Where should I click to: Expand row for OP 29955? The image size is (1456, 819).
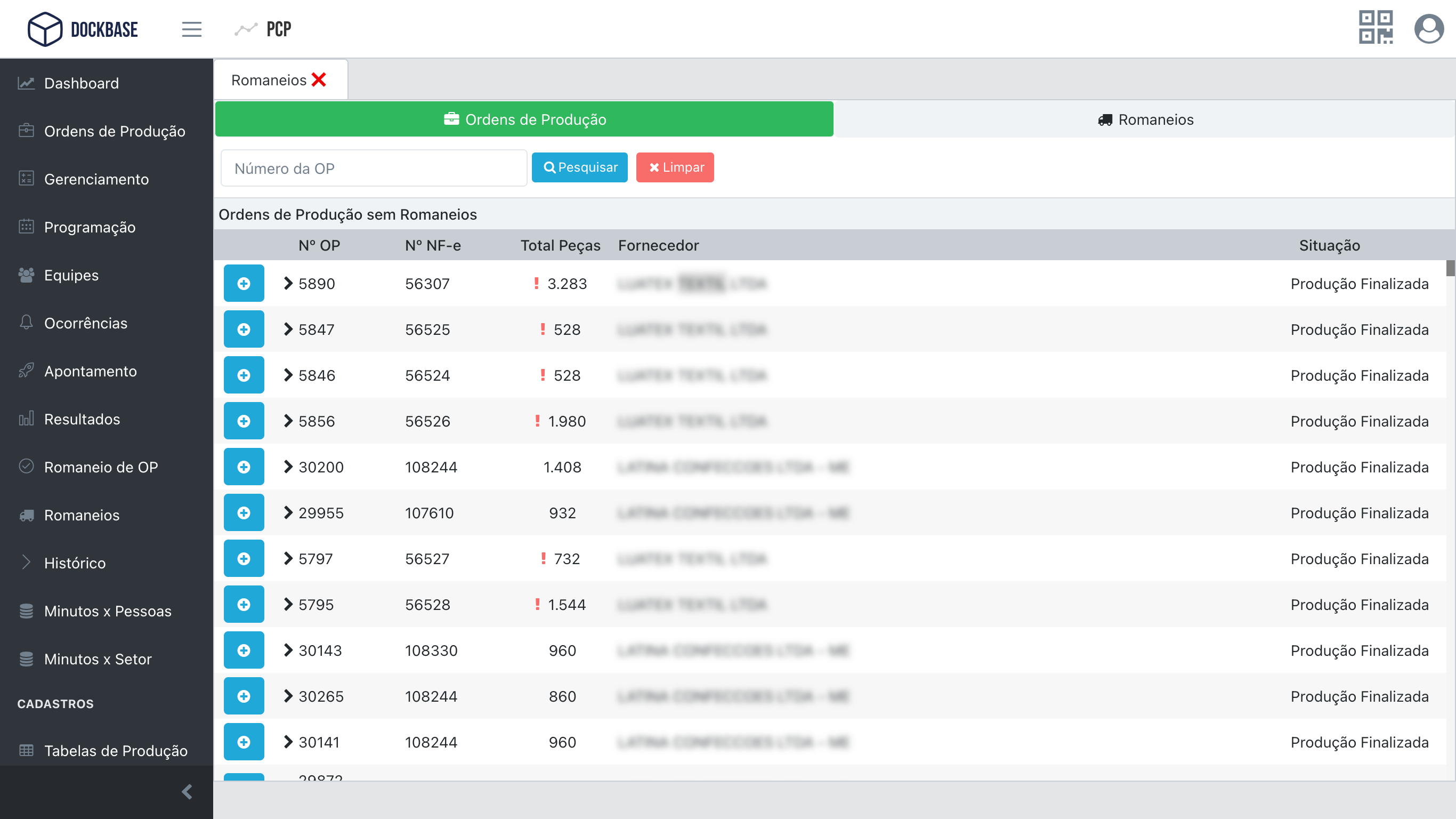(x=288, y=512)
